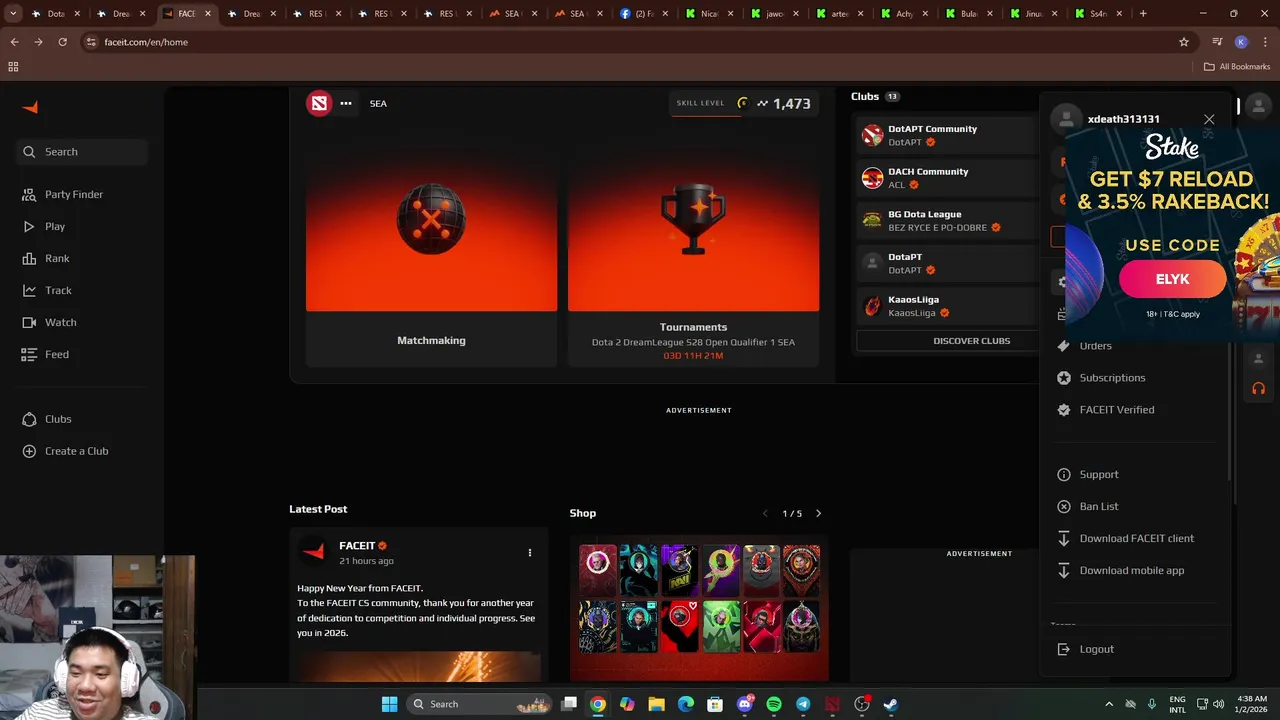The height and width of the screenshot is (720, 1280).
Task: Open the three-dots menu beside SEA
Action: pyautogui.click(x=346, y=103)
